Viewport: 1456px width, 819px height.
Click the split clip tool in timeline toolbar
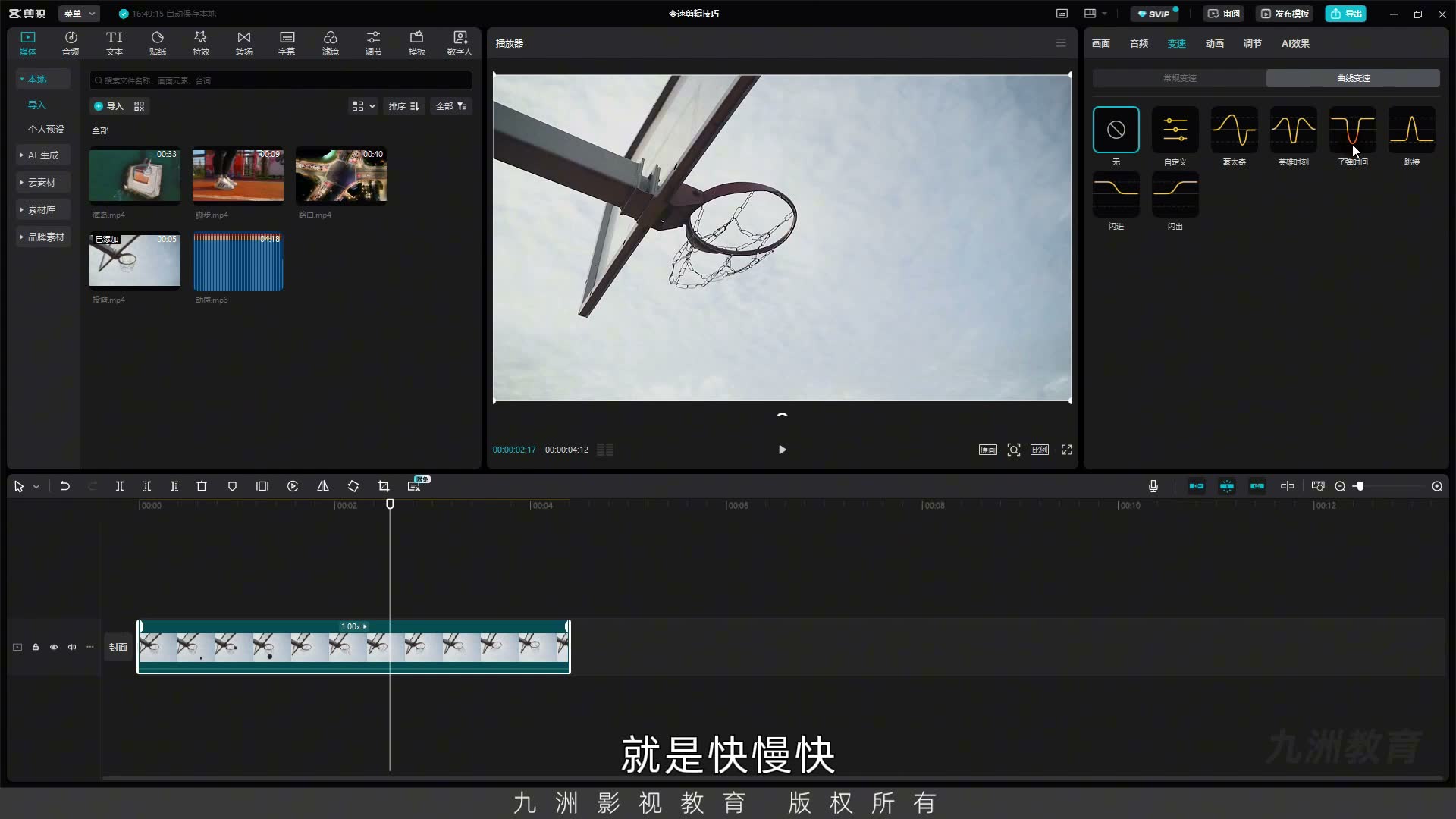click(119, 486)
